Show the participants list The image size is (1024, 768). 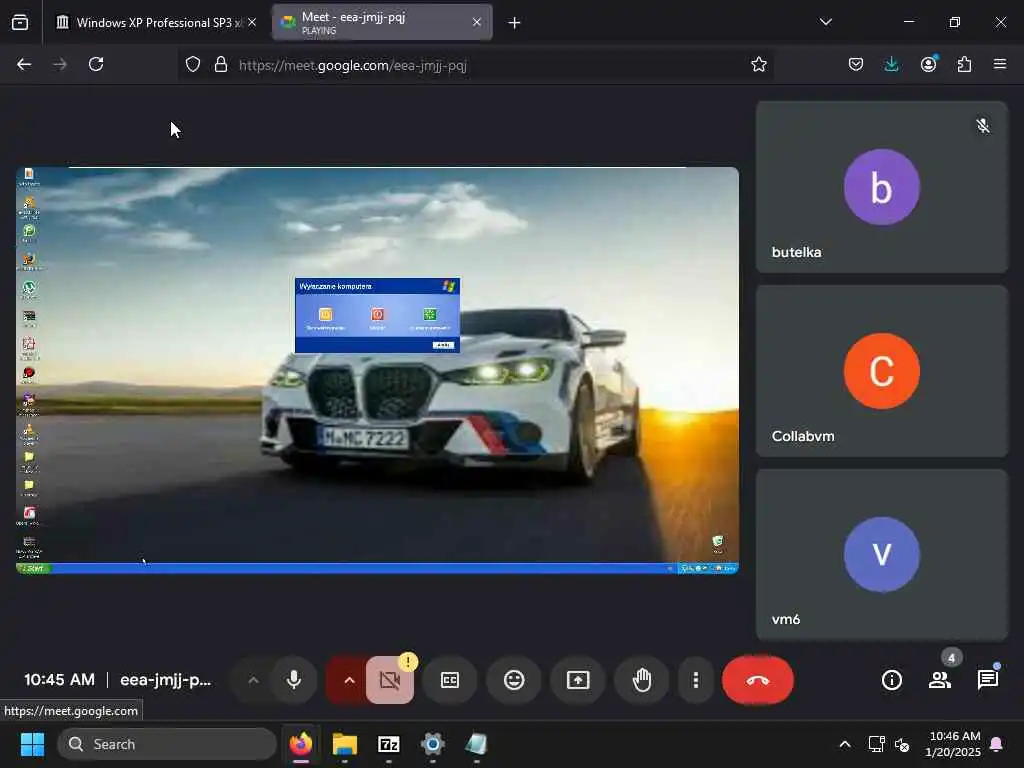pyautogui.click(x=940, y=680)
